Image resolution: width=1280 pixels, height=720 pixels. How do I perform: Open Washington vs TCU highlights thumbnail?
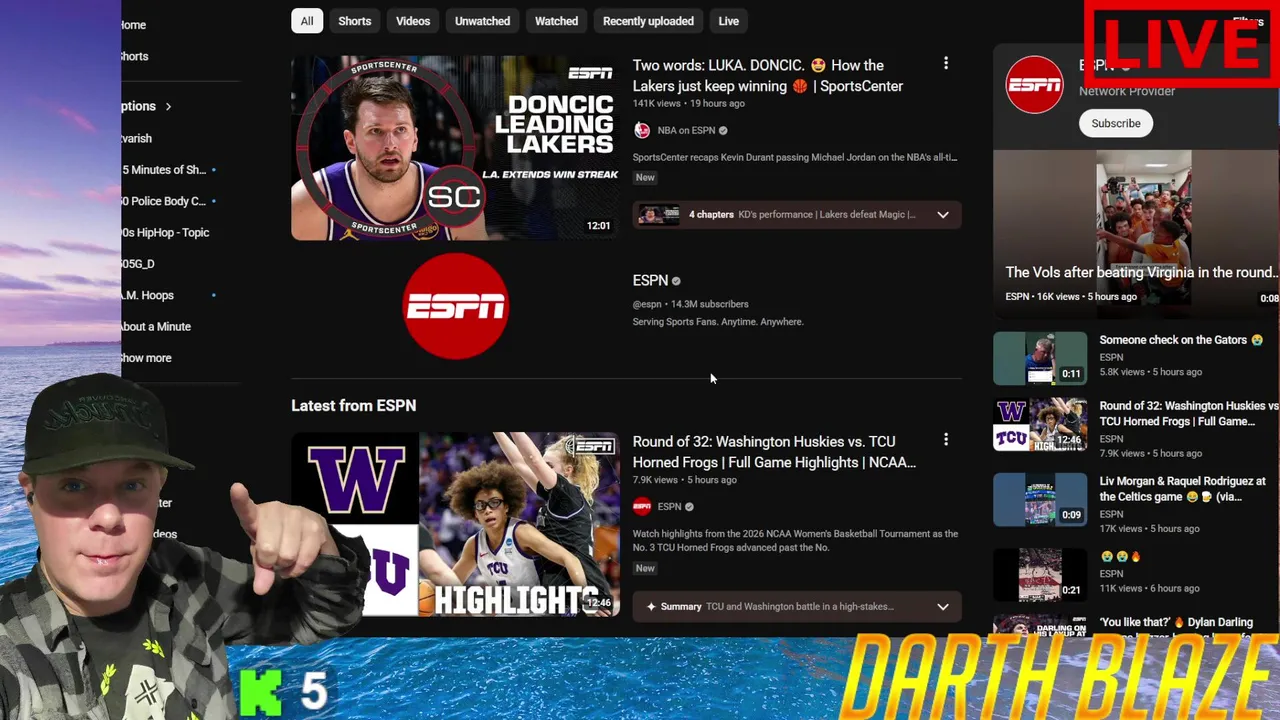(x=455, y=524)
